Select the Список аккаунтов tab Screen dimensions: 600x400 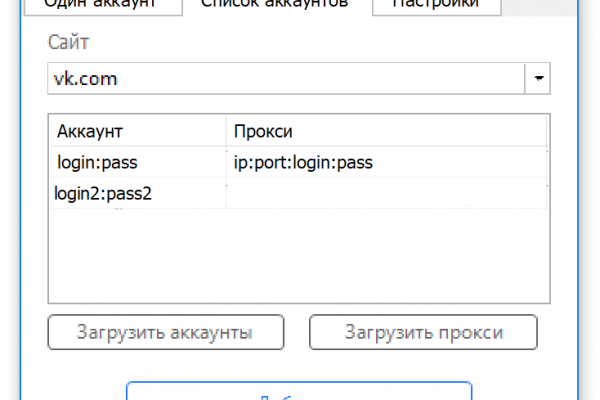(x=274, y=6)
